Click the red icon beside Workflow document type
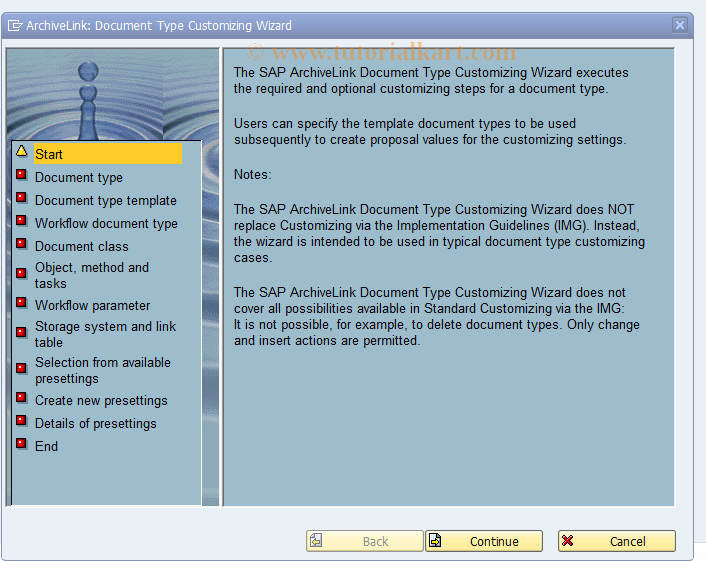 pos(21,220)
